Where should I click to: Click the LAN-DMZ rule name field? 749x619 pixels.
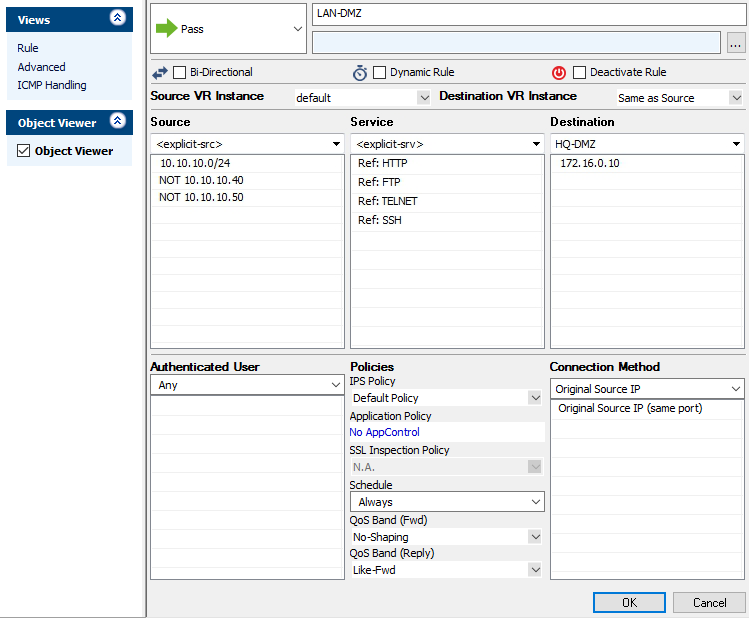(x=529, y=14)
